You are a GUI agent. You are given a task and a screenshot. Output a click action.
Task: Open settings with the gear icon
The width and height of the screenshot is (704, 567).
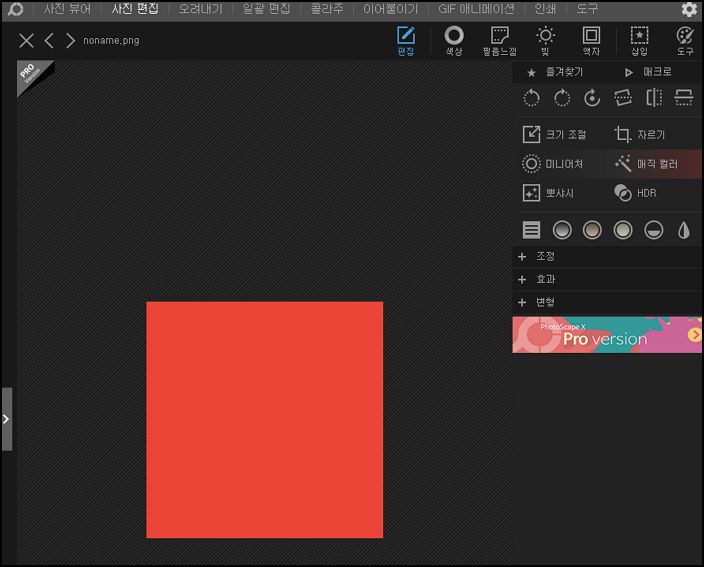(689, 9)
